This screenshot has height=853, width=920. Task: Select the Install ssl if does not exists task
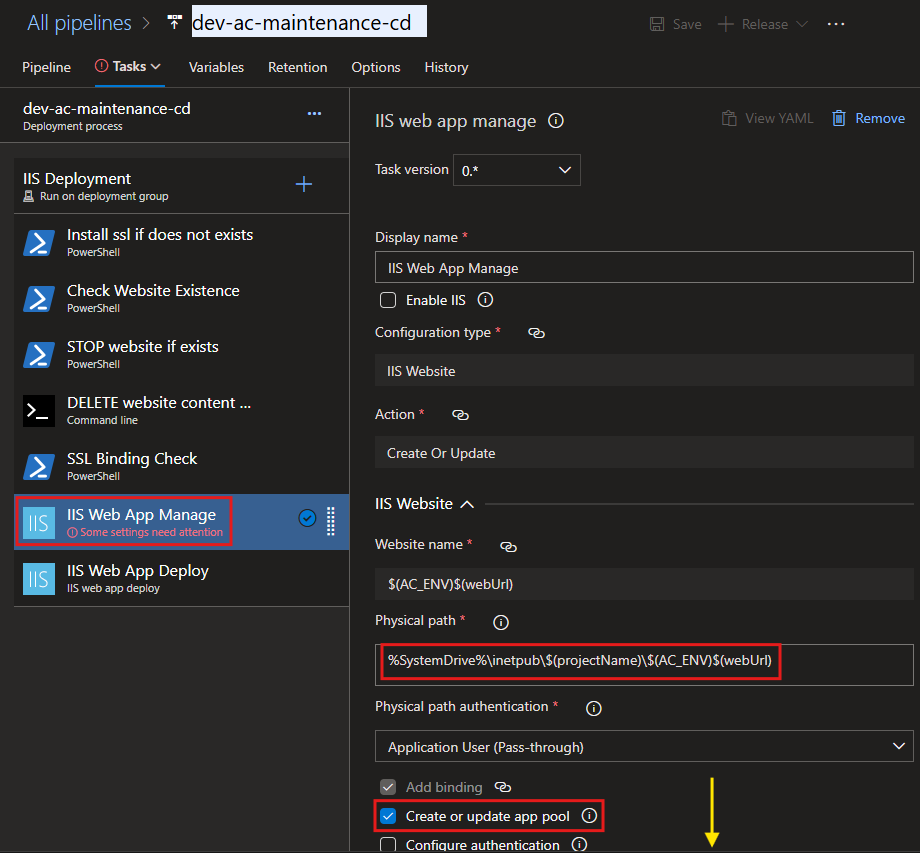click(182, 242)
